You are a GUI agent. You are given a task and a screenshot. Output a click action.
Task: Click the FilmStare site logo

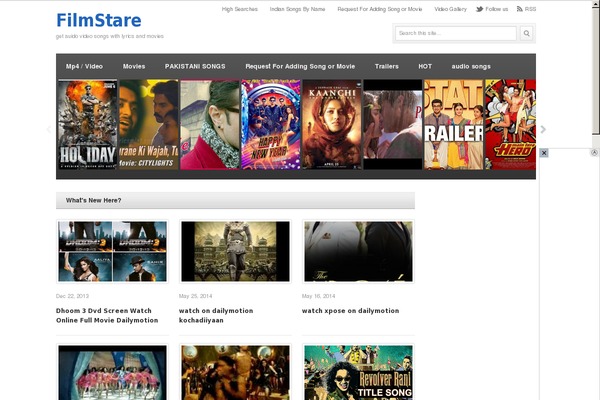pyautogui.click(x=99, y=20)
